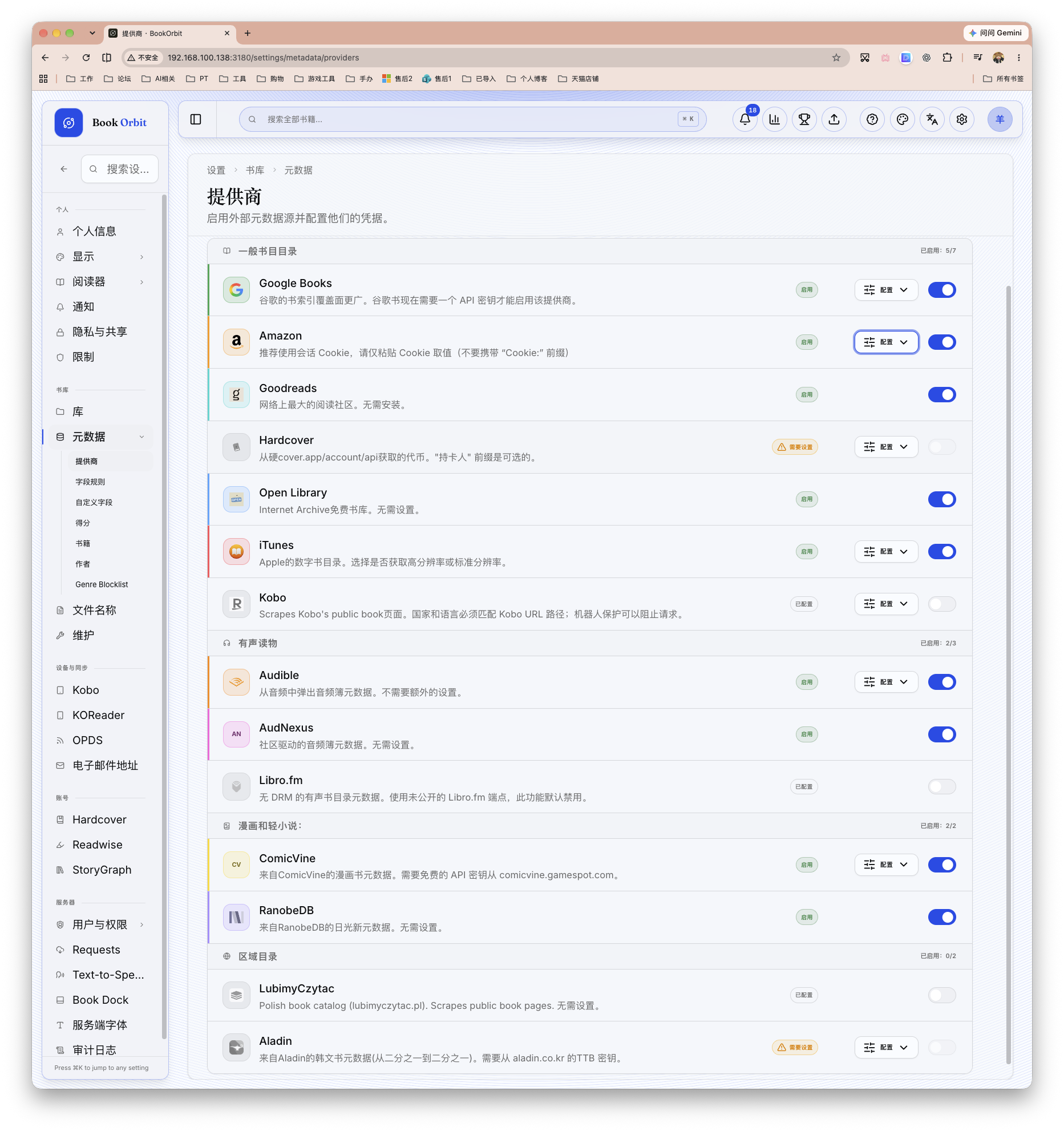Enable the Libro.fm toggle
The image size is (1064, 1131).
(942, 787)
